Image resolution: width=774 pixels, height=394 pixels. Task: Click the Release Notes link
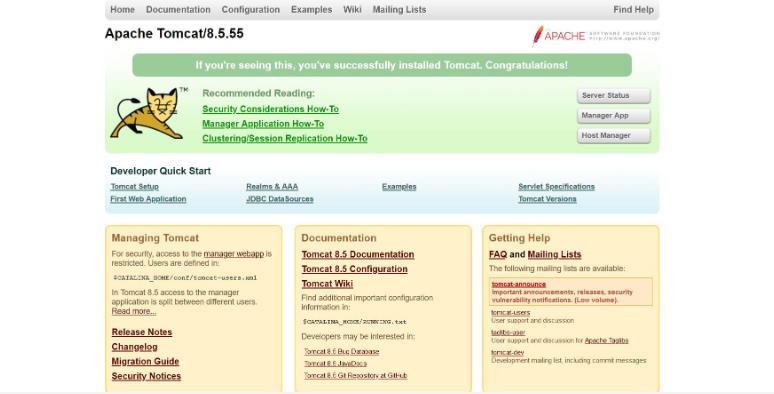(x=142, y=332)
